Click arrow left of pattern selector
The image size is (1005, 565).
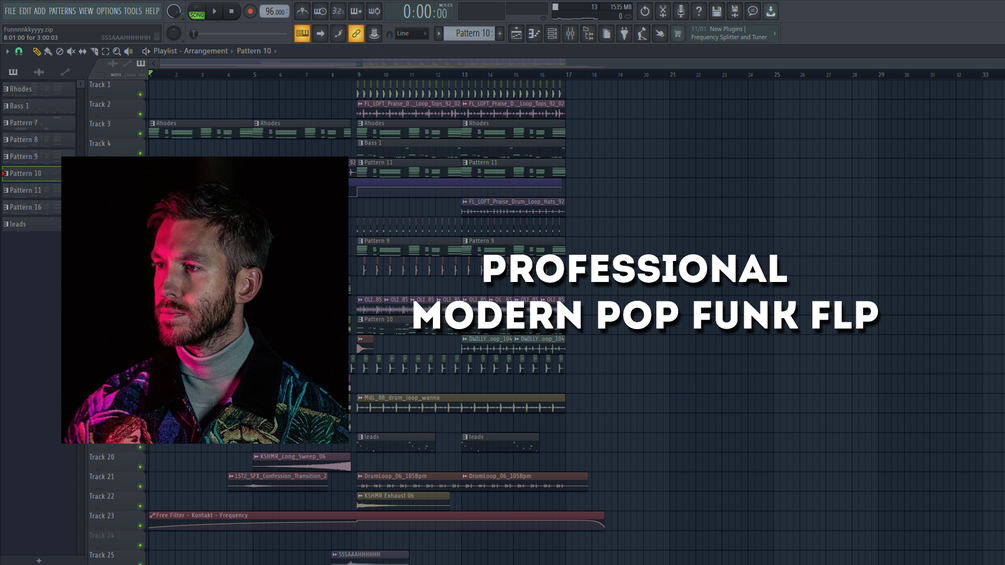439,33
